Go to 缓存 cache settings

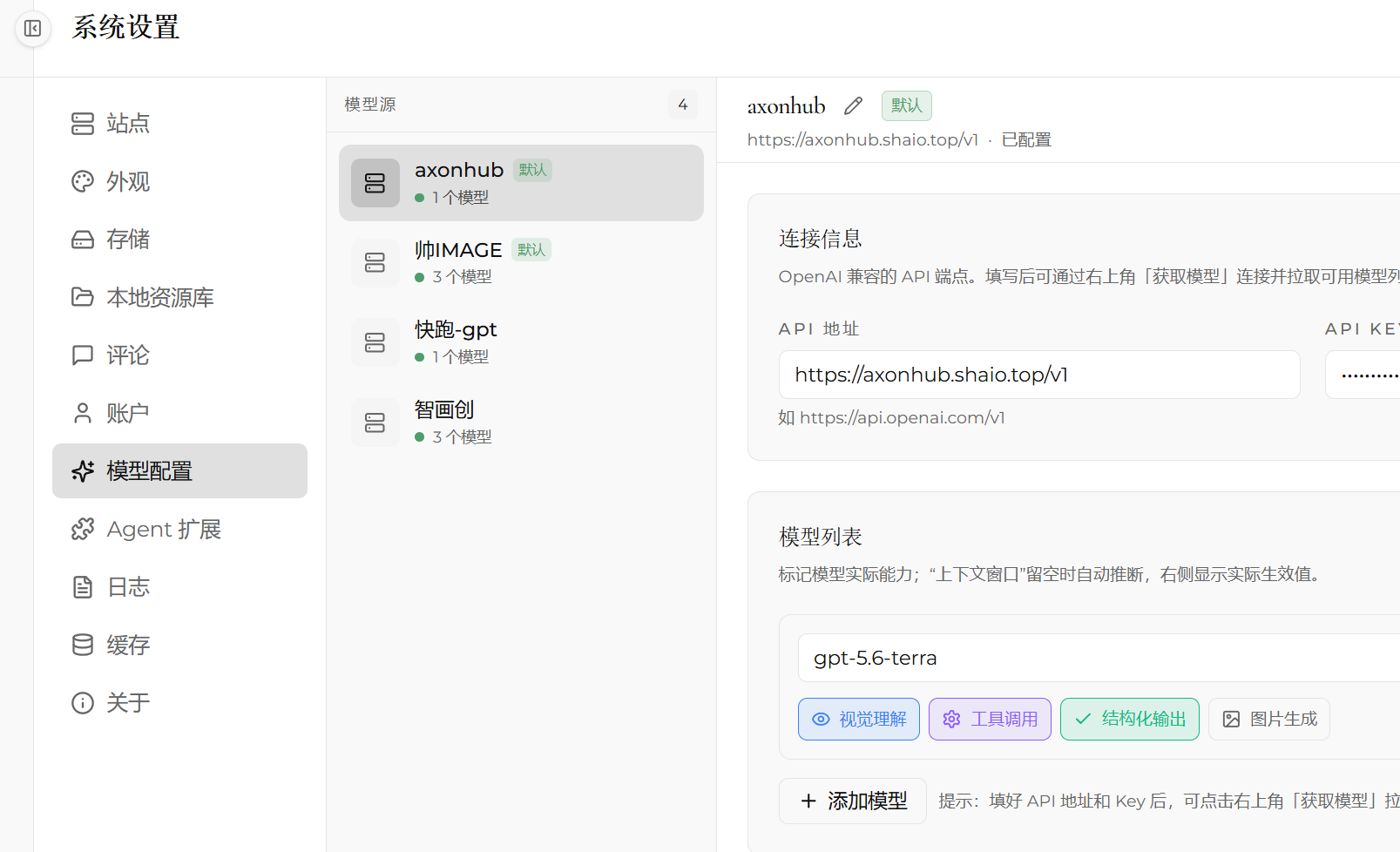[179, 645]
